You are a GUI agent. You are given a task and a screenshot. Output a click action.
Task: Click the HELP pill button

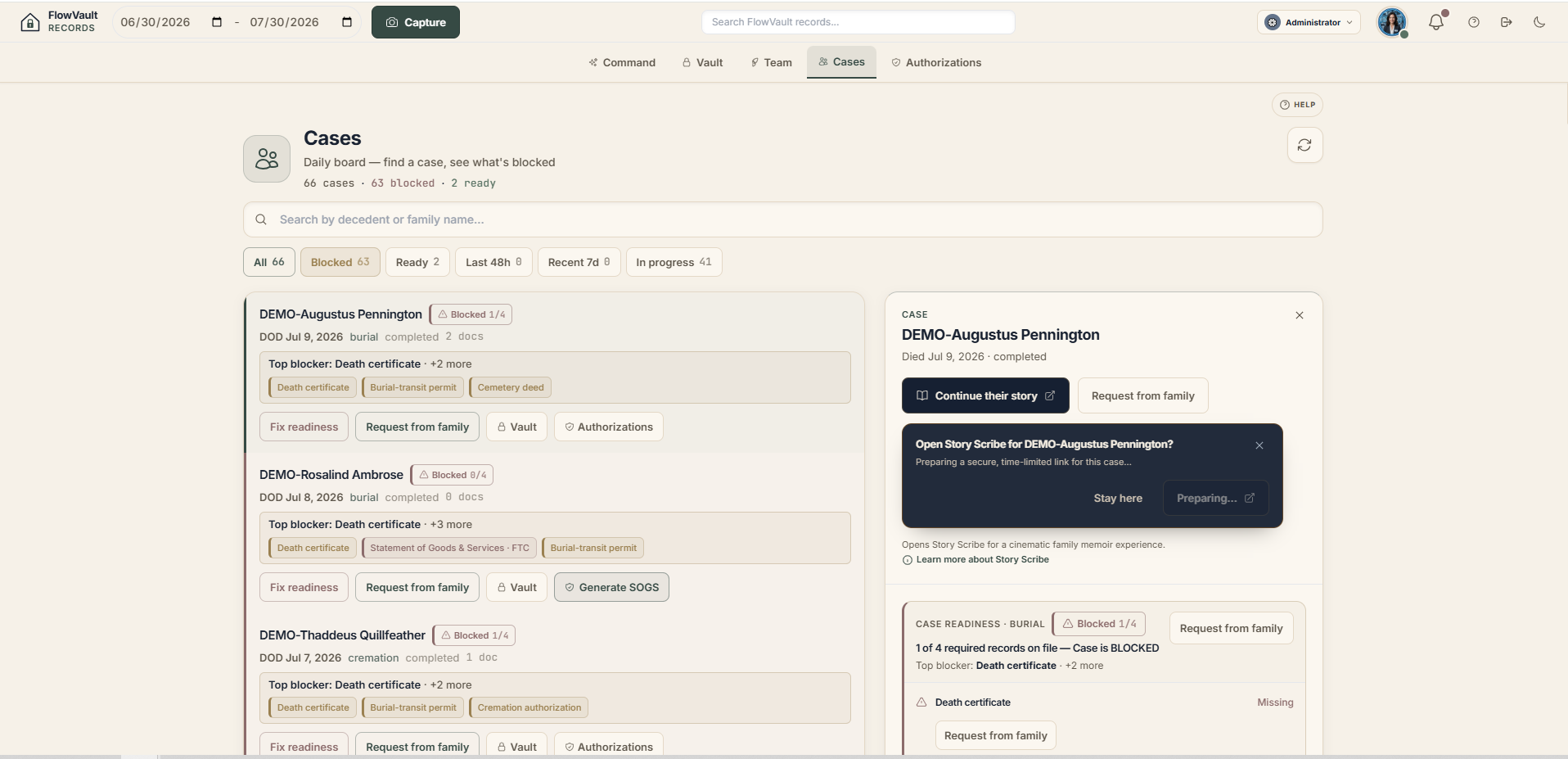(1297, 105)
